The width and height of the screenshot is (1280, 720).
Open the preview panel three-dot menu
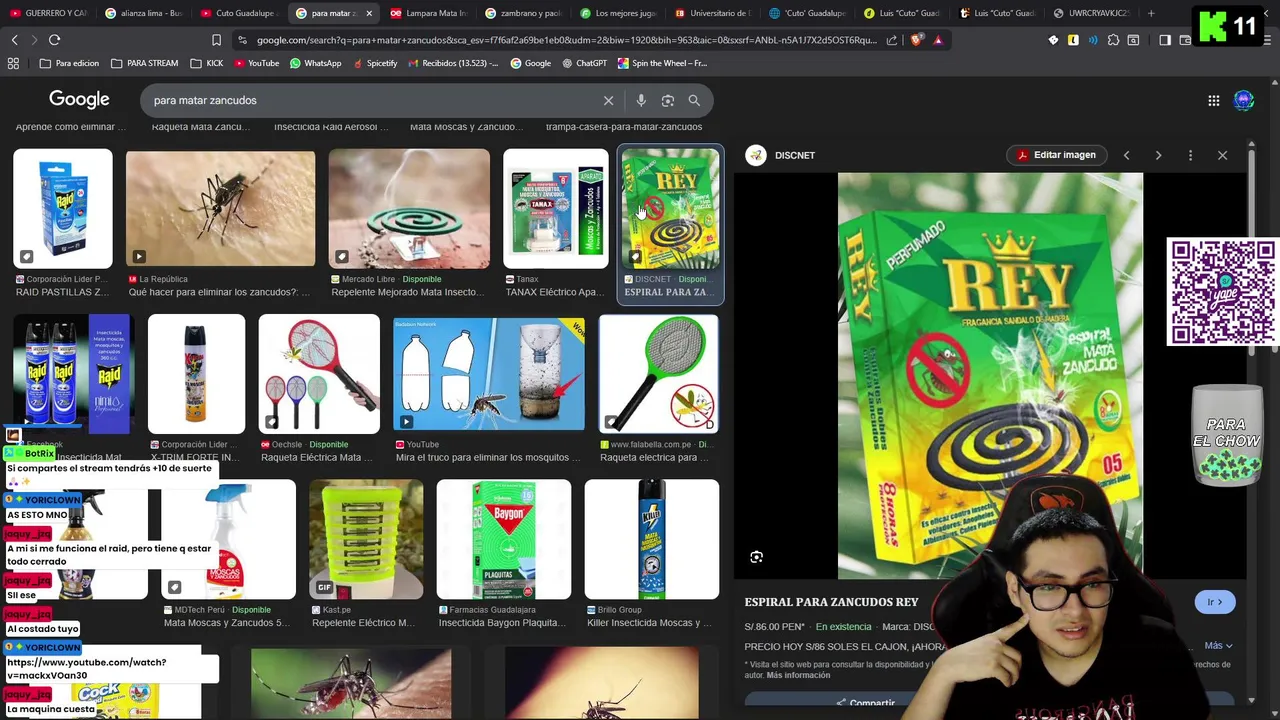click(x=1190, y=155)
